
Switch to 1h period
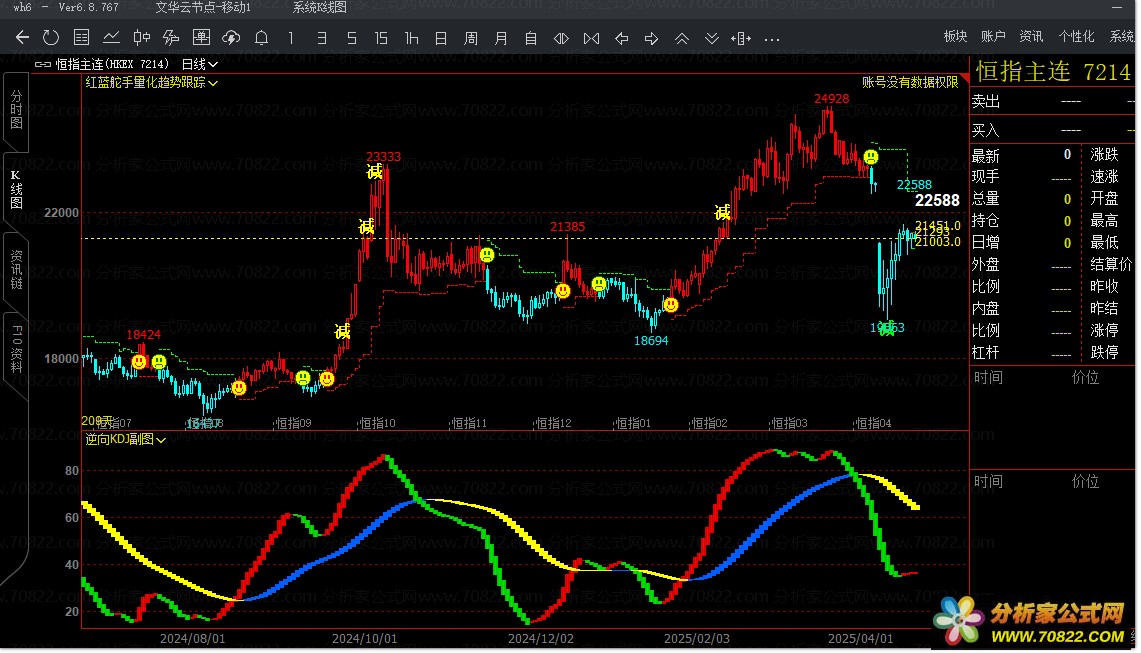(x=411, y=38)
